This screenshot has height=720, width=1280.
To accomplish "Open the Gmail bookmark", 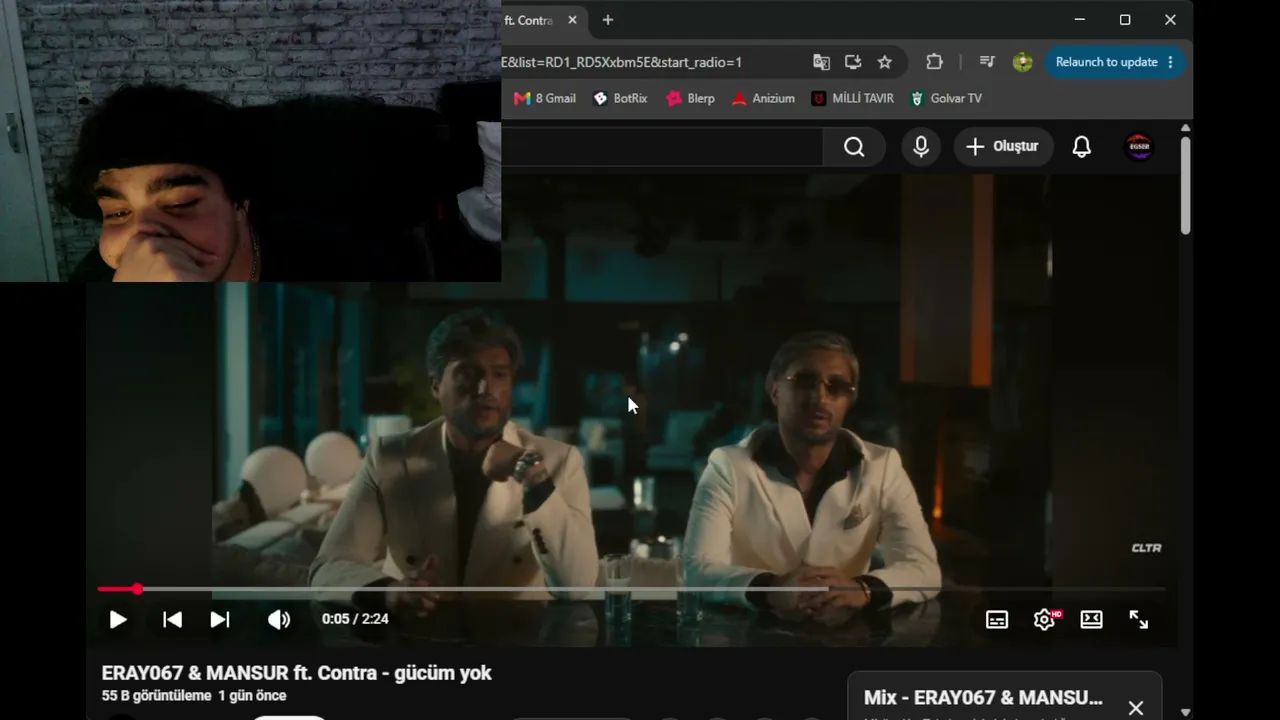I will point(545,98).
